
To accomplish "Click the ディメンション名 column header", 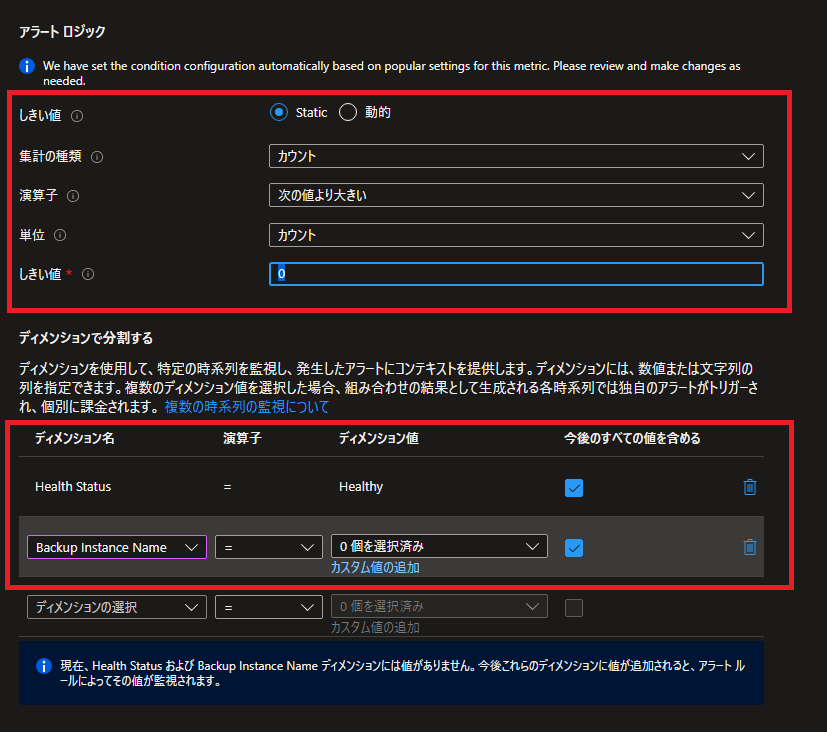I will 74,438.
